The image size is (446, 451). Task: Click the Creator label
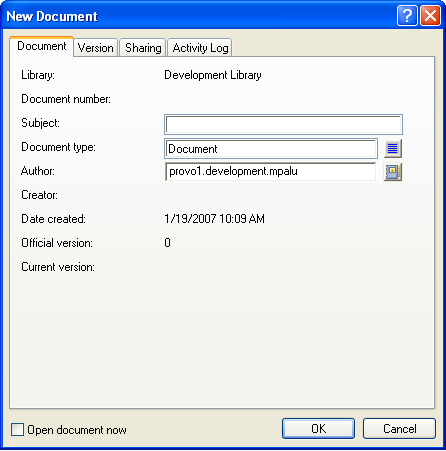pos(39,195)
